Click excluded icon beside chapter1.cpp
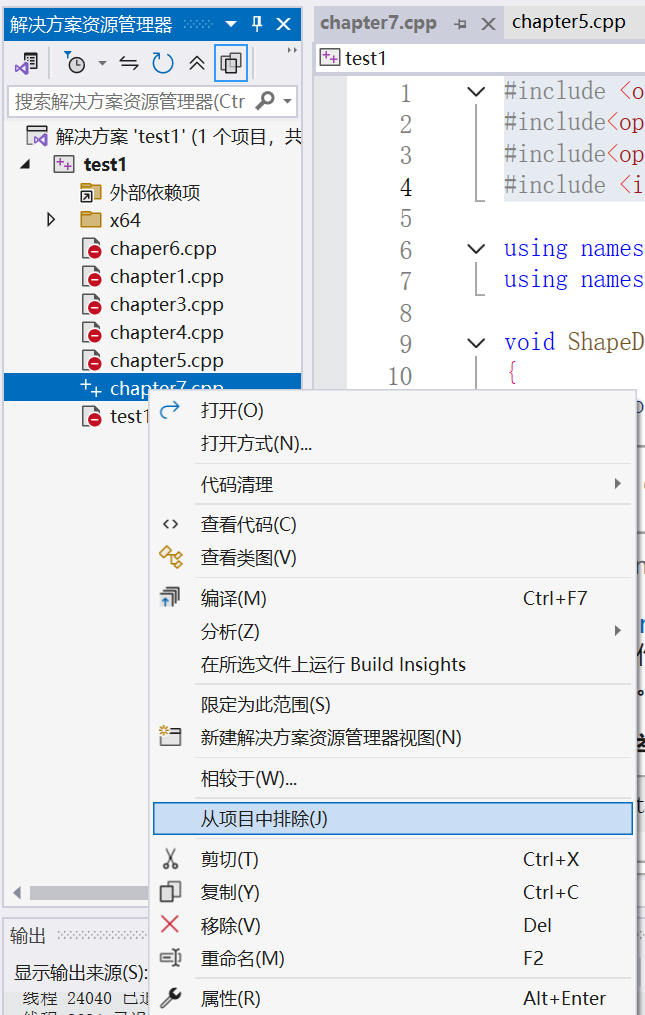The image size is (645, 1015). coord(92,277)
